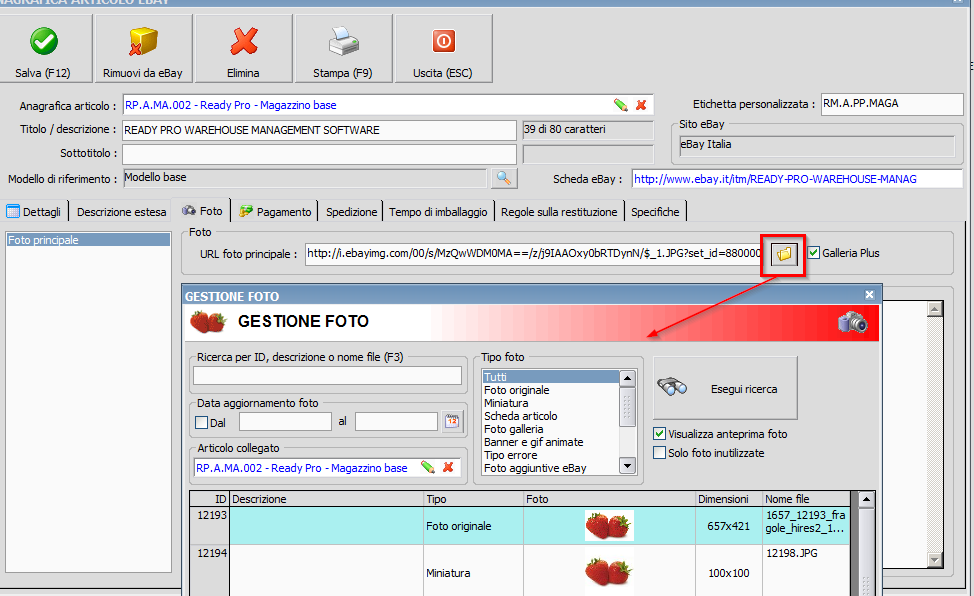Open the Descrizione estesa tab
The height and width of the screenshot is (596, 974).
tap(121, 212)
